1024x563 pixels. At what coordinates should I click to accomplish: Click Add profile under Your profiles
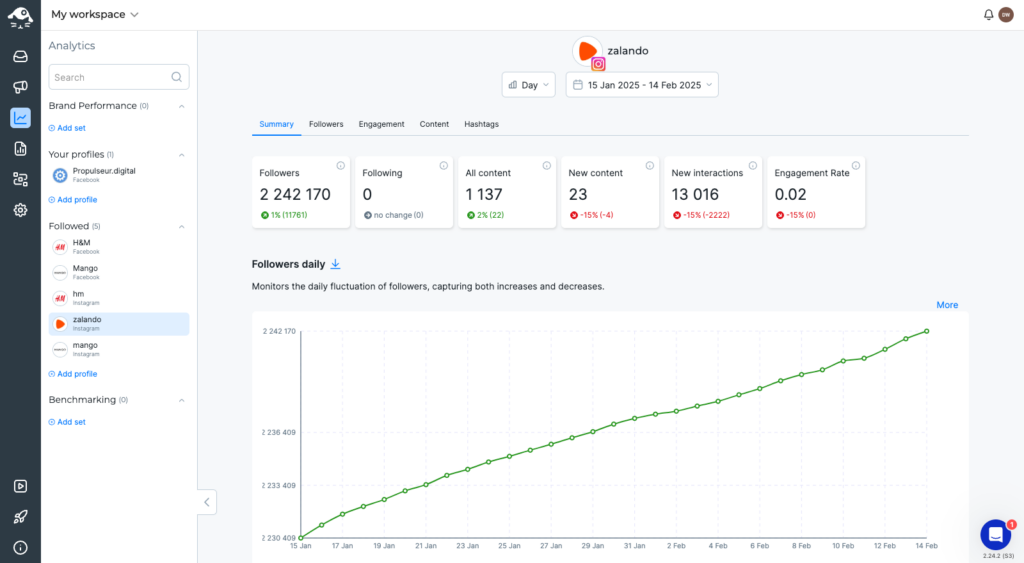click(x=72, y=200)
